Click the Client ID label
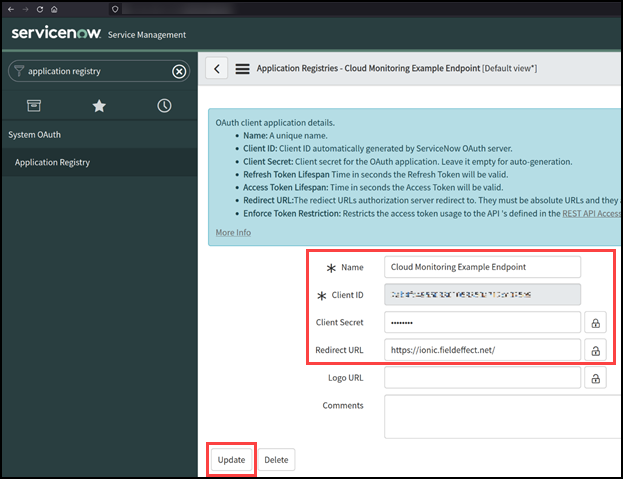 pos(347,295)
